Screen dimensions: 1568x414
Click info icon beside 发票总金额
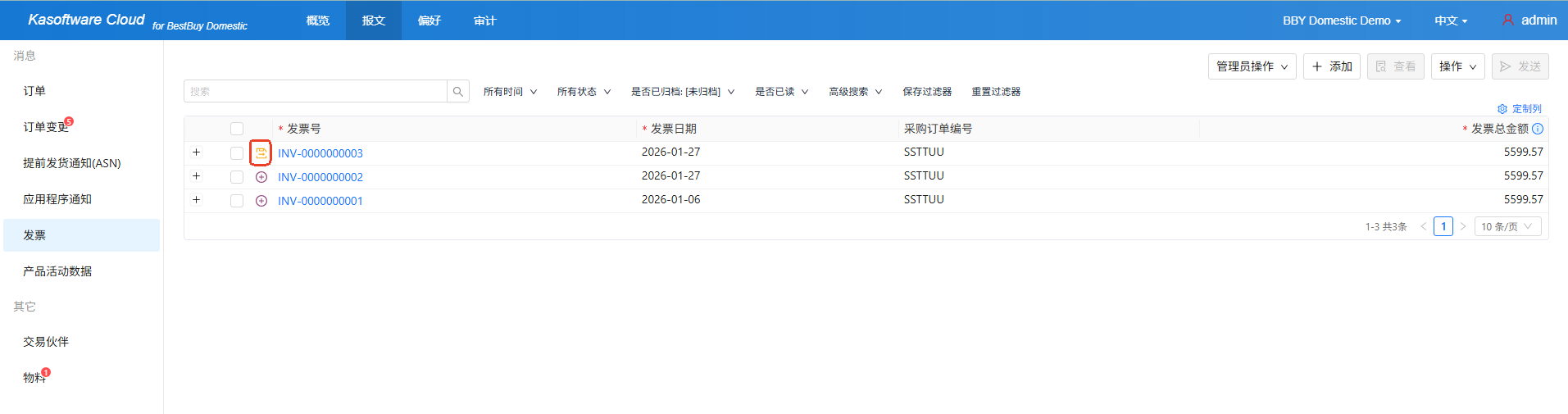tap(1538, 129)
